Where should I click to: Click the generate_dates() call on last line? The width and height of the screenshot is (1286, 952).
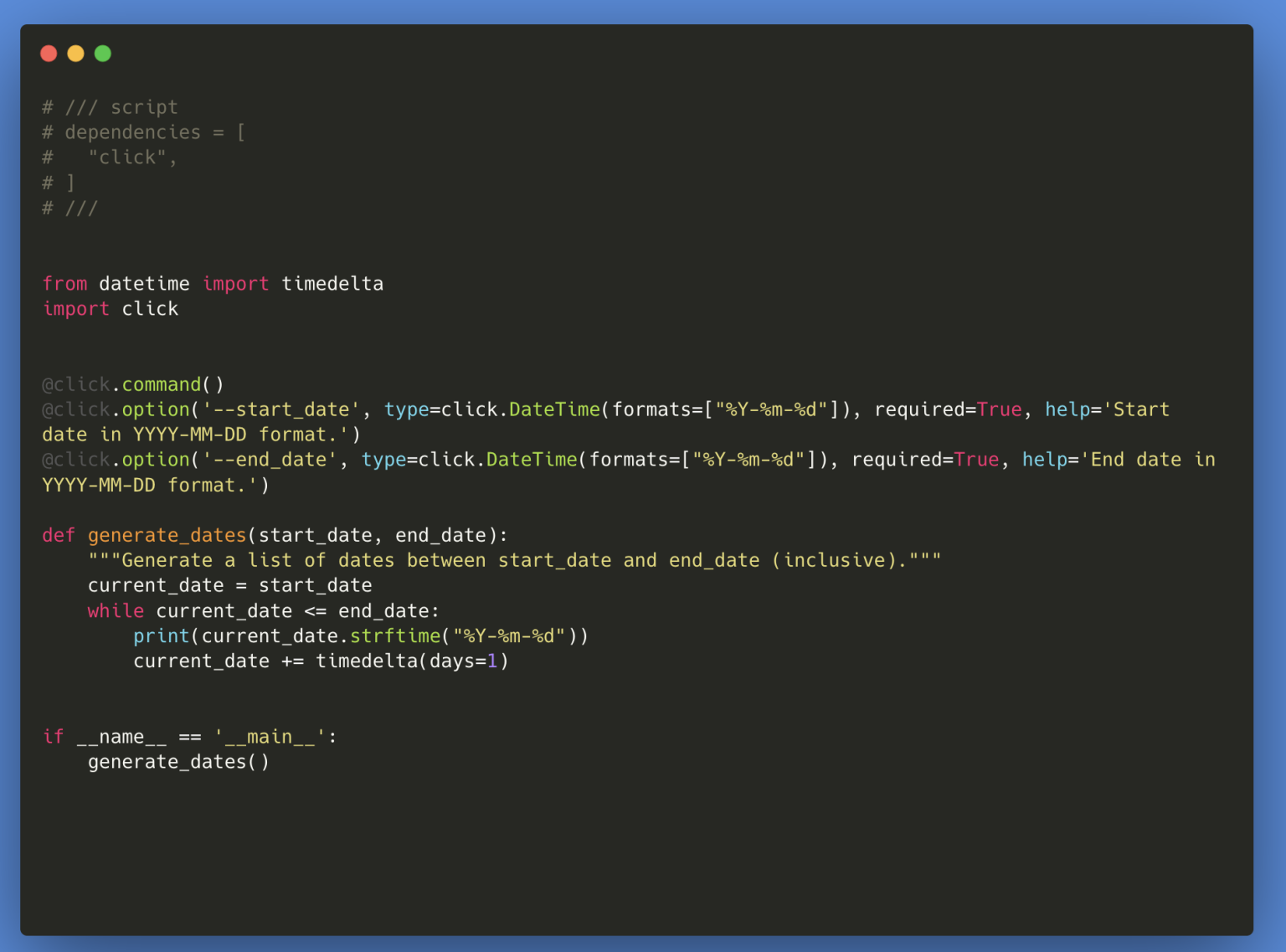(x=178, y=762)
